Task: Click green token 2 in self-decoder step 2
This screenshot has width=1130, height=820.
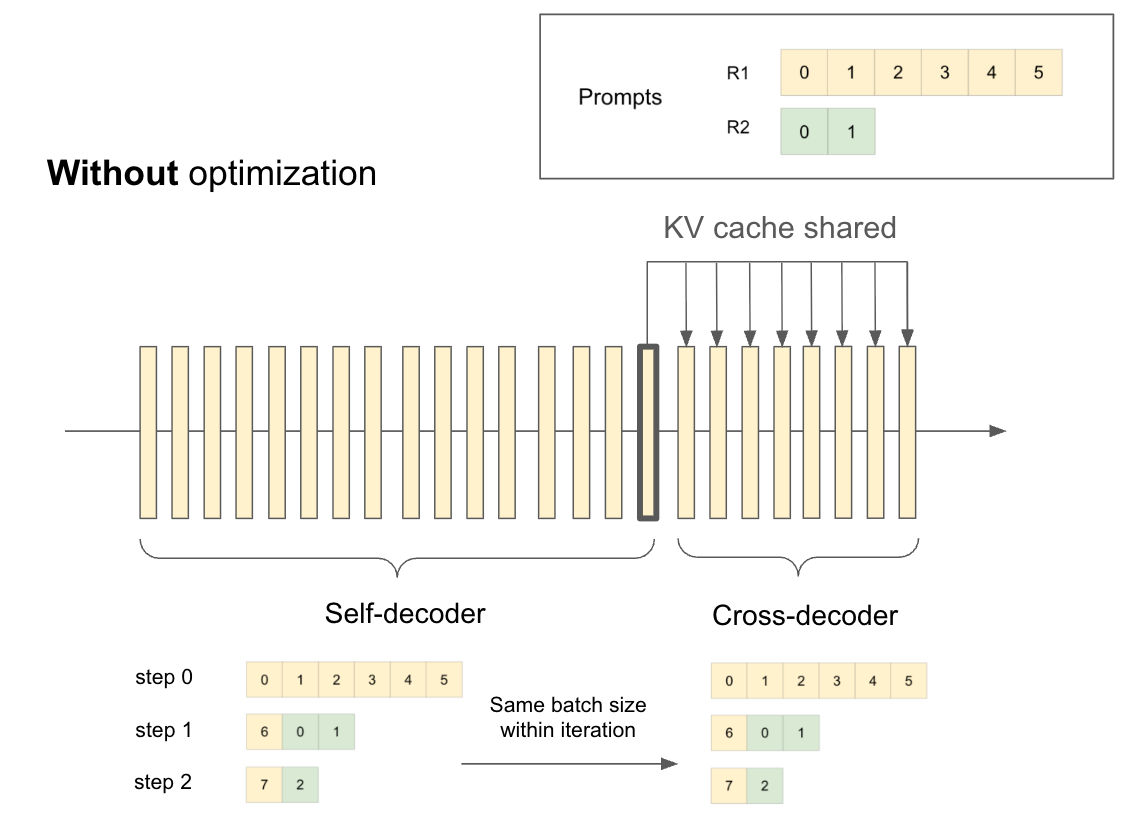Action: (301, 785)
